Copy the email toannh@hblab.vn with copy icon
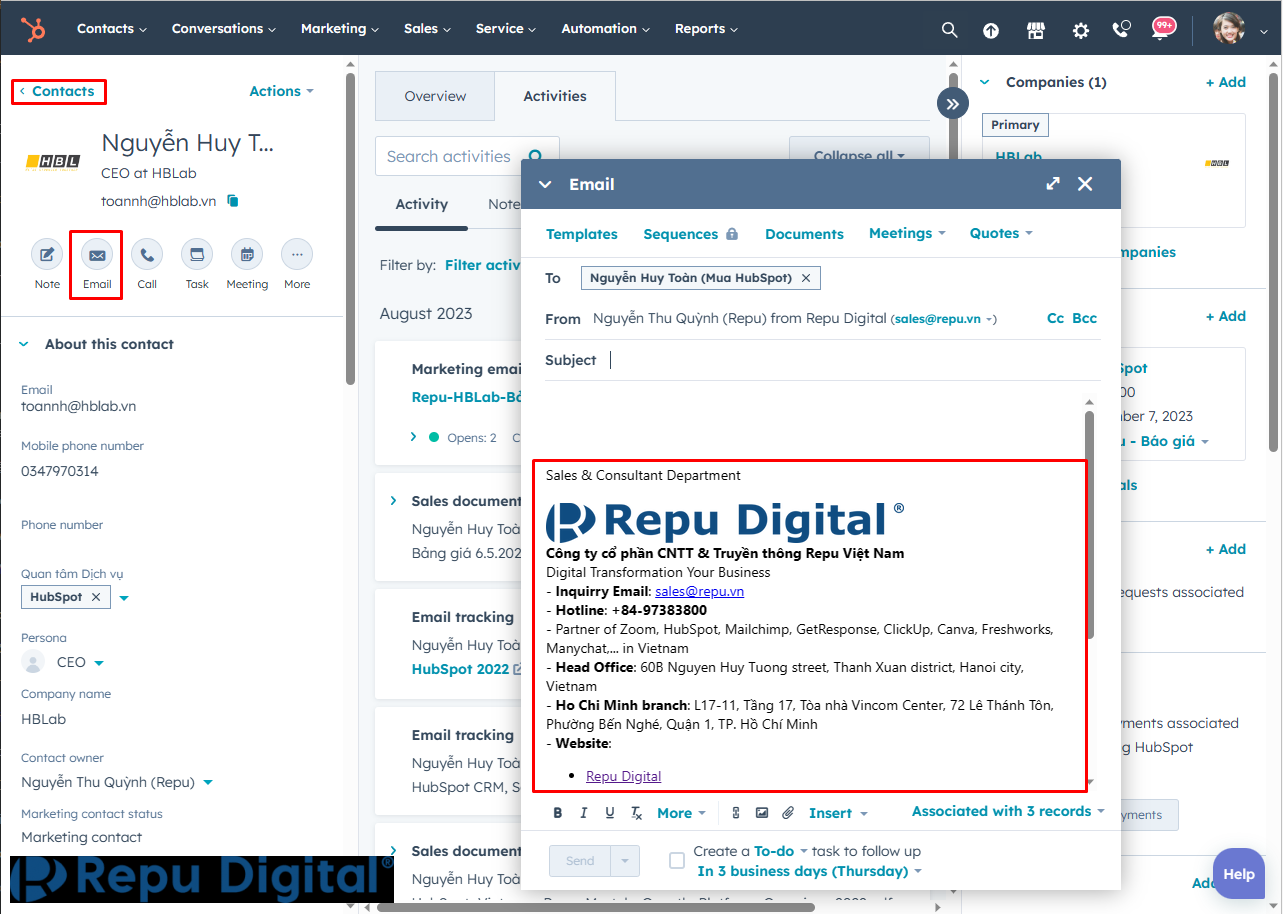 click(233, 201)
